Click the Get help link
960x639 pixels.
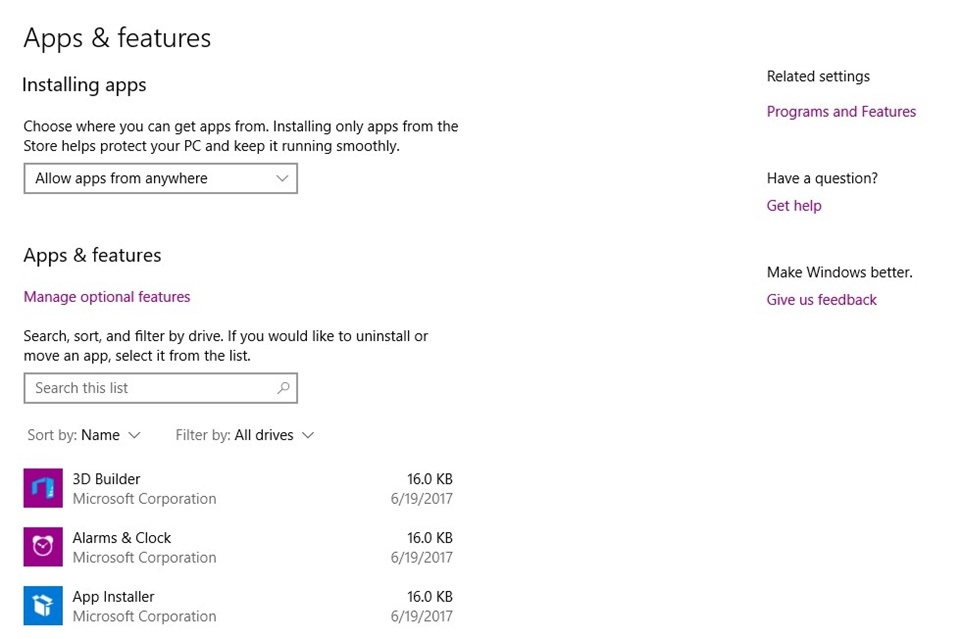pos(794,206)
